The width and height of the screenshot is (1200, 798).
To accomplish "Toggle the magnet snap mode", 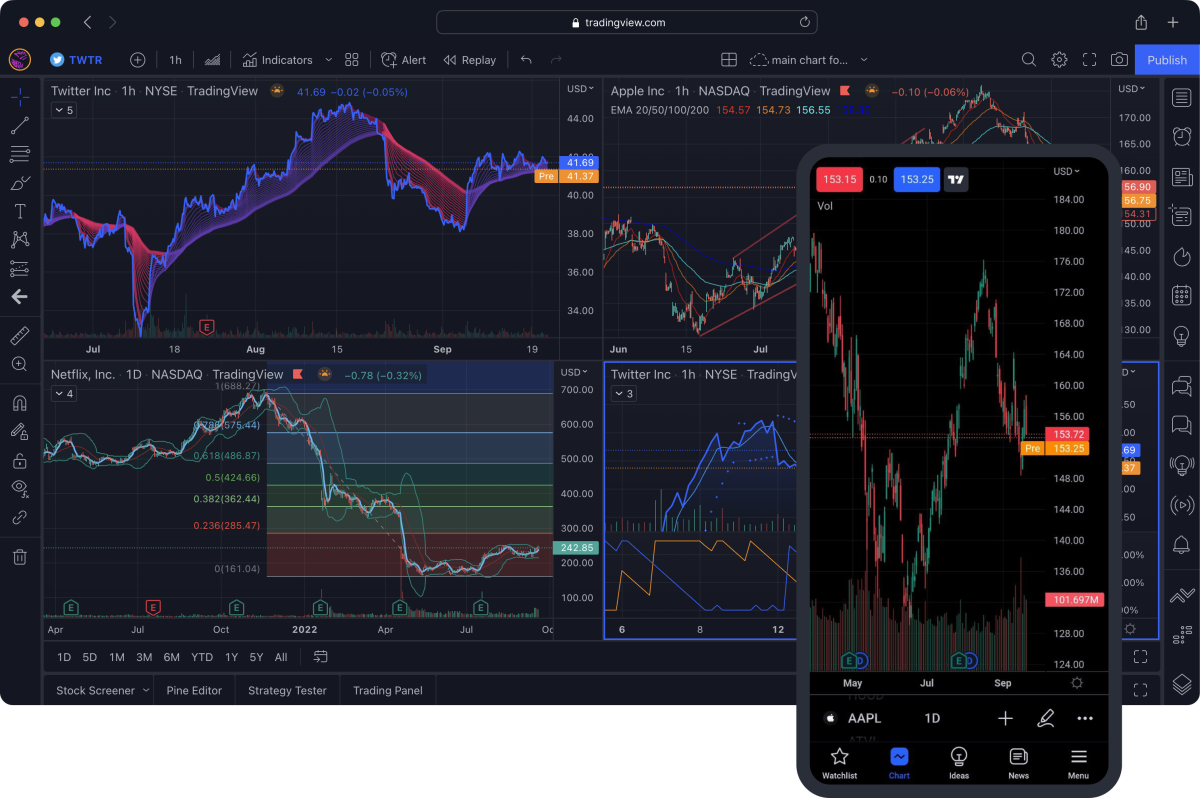I will (x=20, y=403).
